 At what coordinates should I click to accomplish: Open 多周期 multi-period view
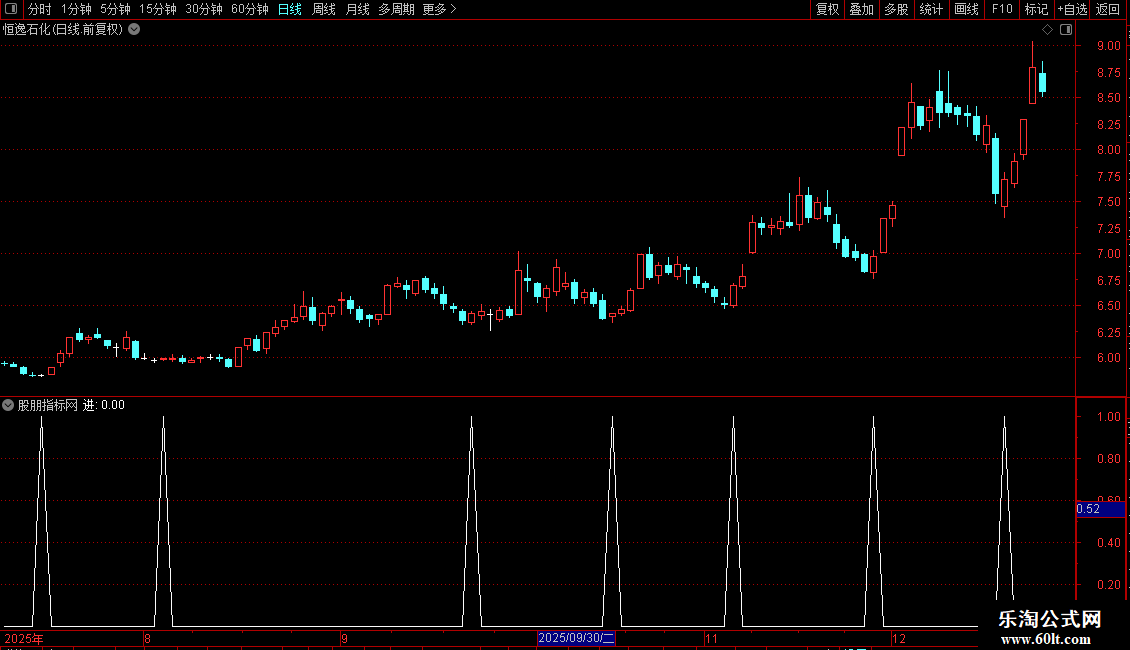[396, 9]
